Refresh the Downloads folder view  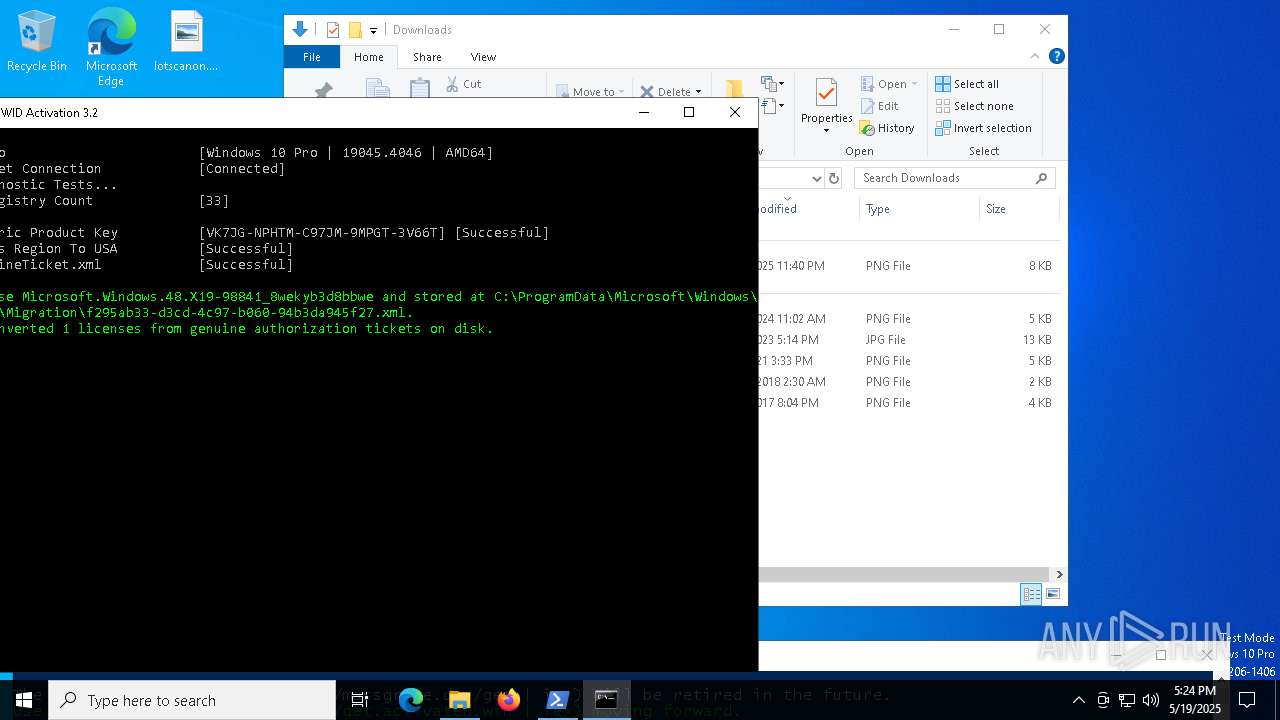tap(834, 178)
